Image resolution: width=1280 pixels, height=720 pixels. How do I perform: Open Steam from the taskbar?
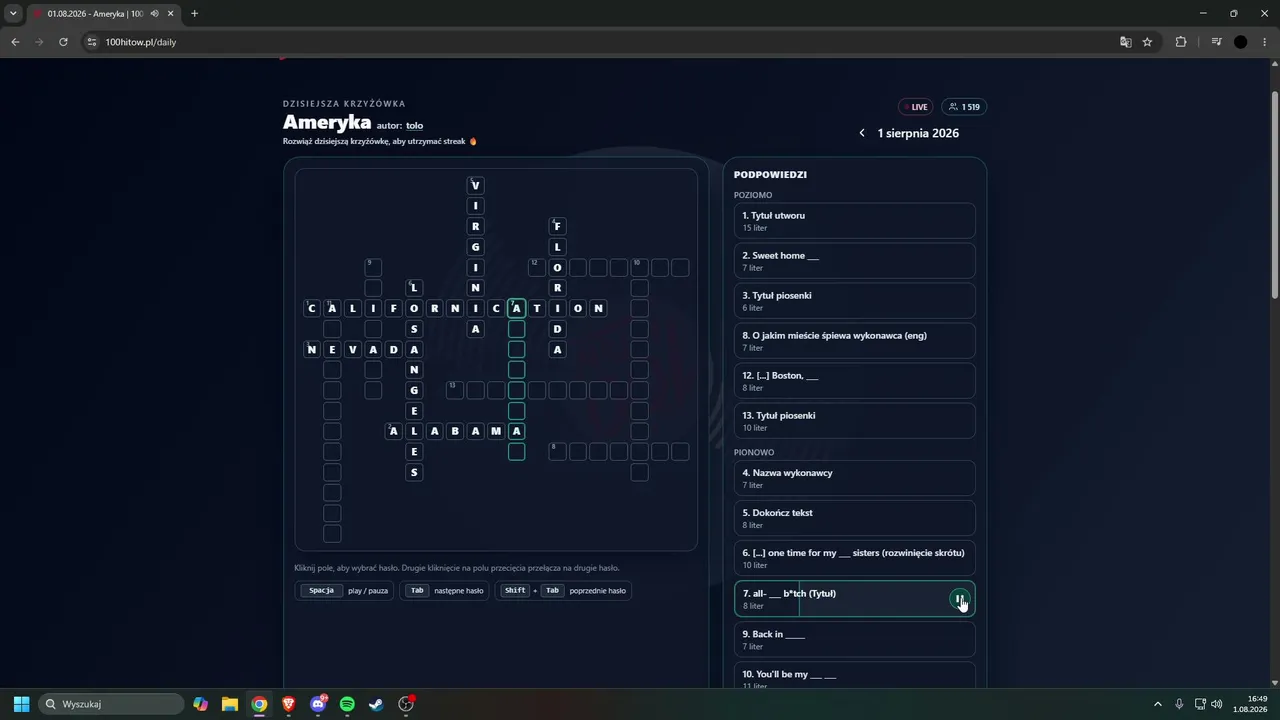click(x=376, y=704)
